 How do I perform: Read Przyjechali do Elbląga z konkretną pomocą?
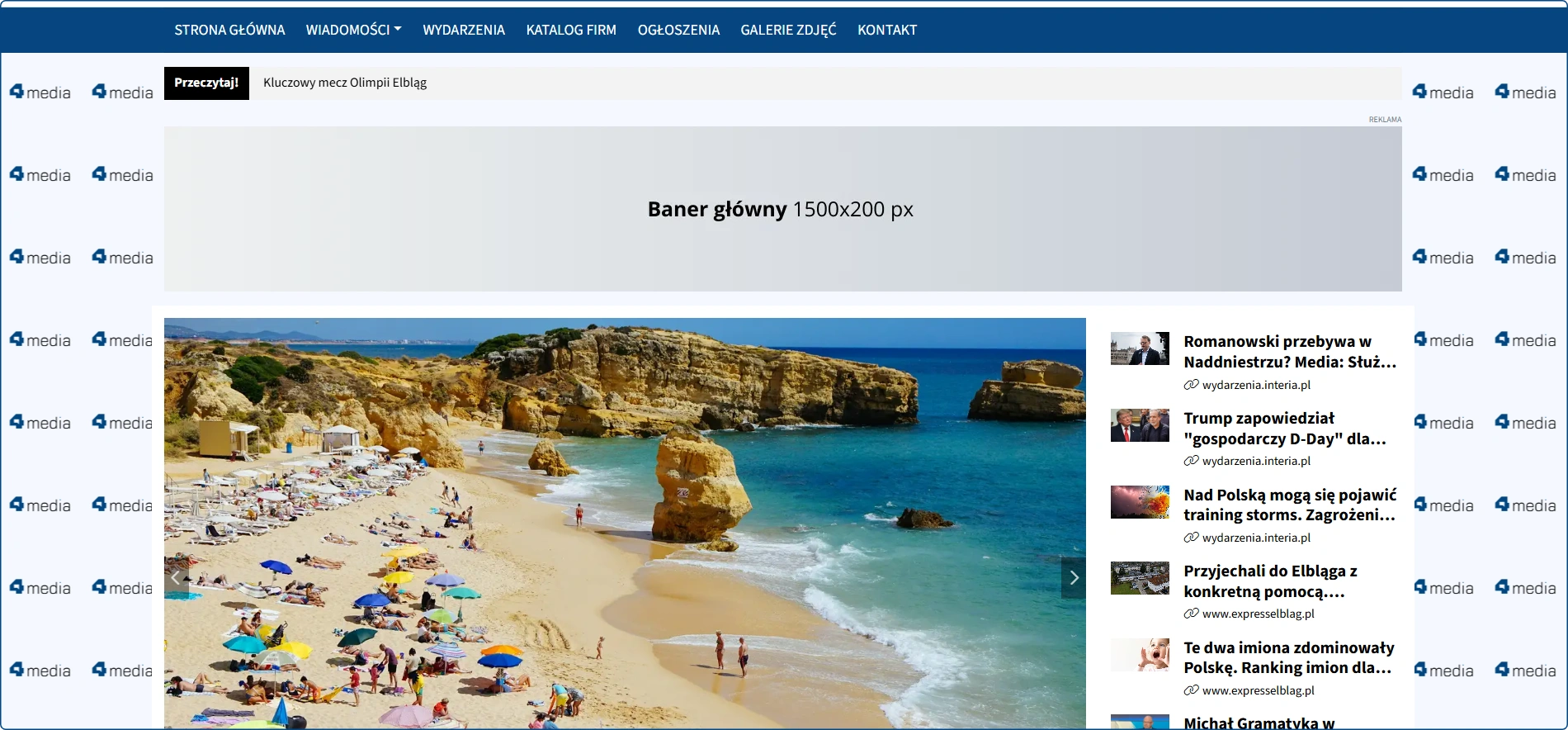(x=1271, y=581)
